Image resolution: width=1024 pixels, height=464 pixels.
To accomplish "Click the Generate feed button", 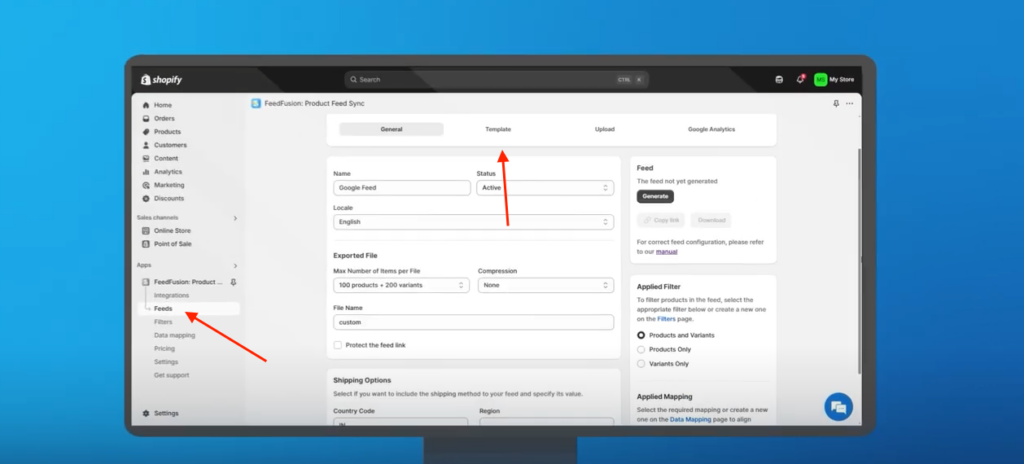I will point(655,196).
